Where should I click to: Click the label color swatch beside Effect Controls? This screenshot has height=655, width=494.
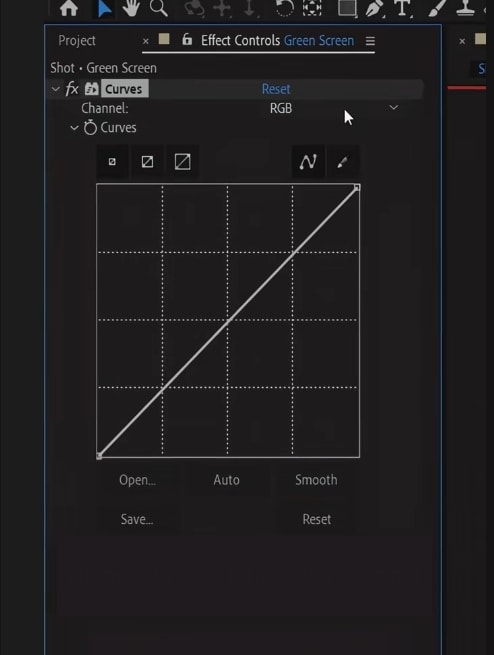[x=164, y=39]
